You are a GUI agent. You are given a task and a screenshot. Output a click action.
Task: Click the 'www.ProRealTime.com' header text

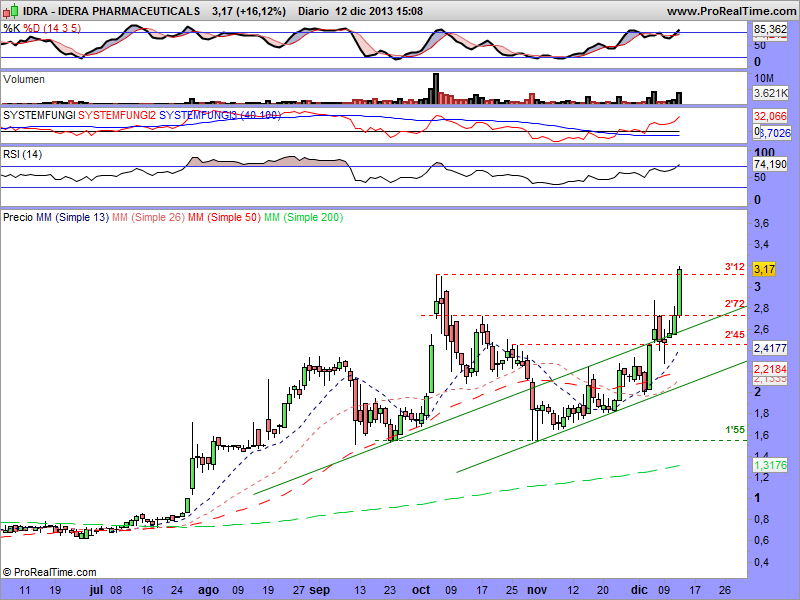[x=731, y=11]
